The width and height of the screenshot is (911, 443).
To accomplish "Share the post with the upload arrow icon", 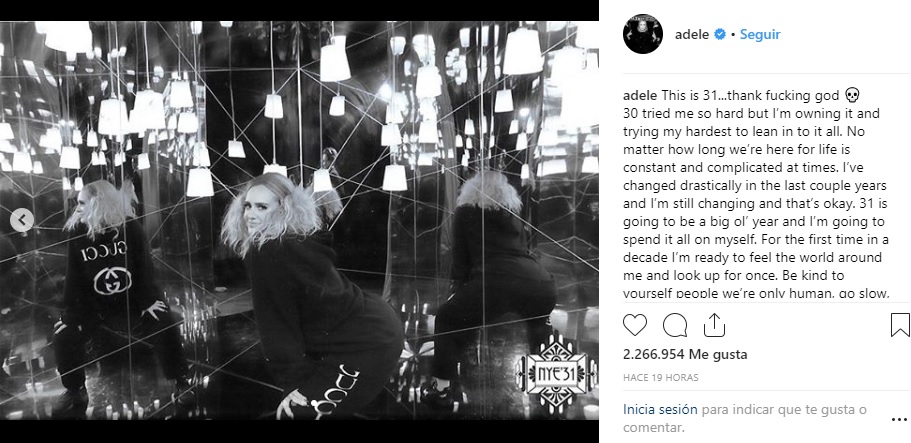I will click(714, 325).
